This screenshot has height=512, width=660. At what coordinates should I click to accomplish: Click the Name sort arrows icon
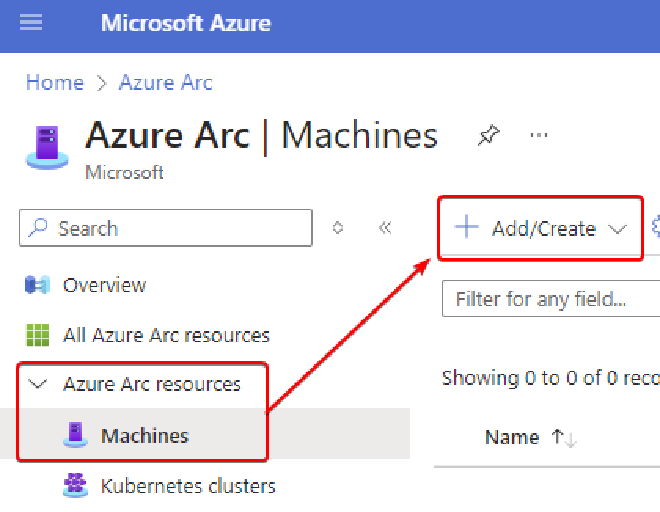pyautogui.click(x=564, y=438)
